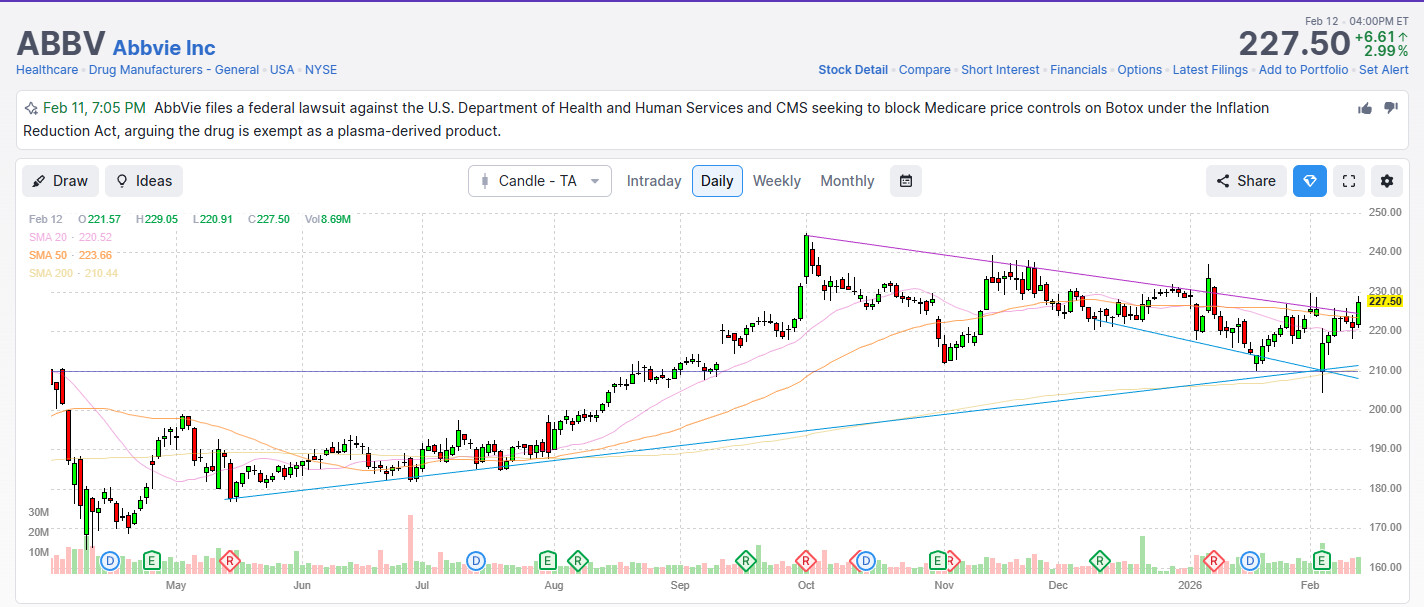
Task: Click the Draw pencil tool button
Action: (60, 181)
